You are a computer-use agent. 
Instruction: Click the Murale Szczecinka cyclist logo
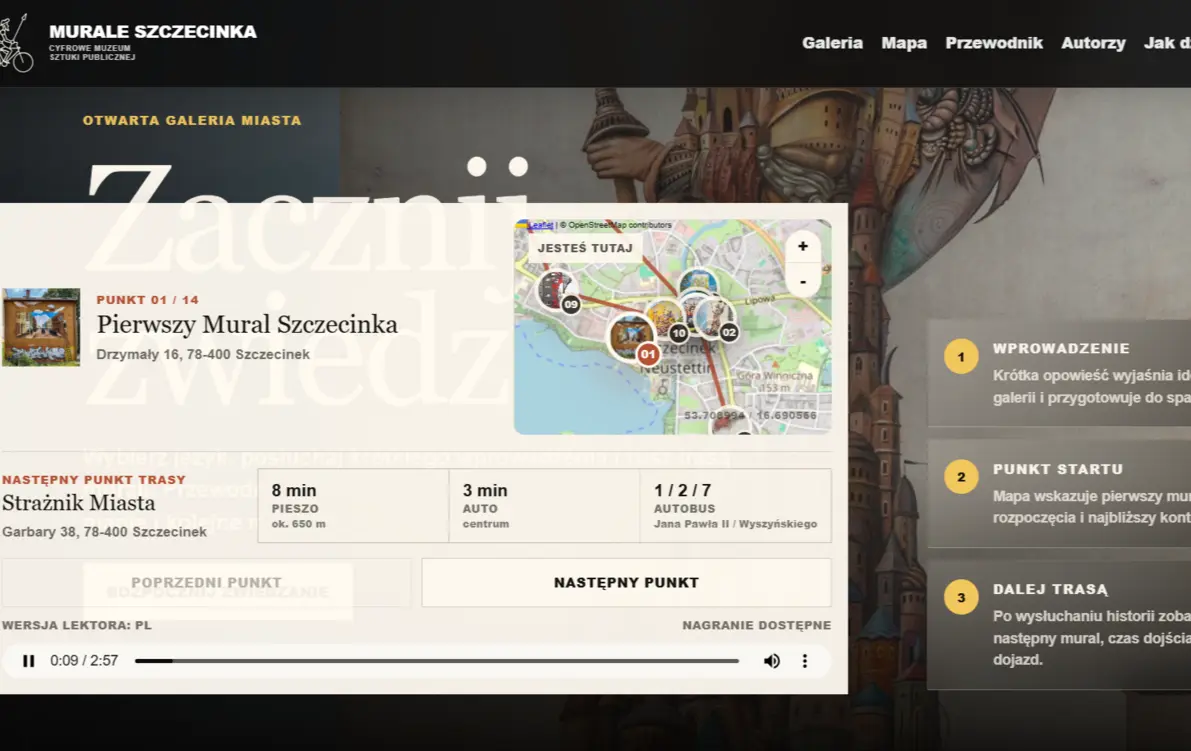click(15, 43)
